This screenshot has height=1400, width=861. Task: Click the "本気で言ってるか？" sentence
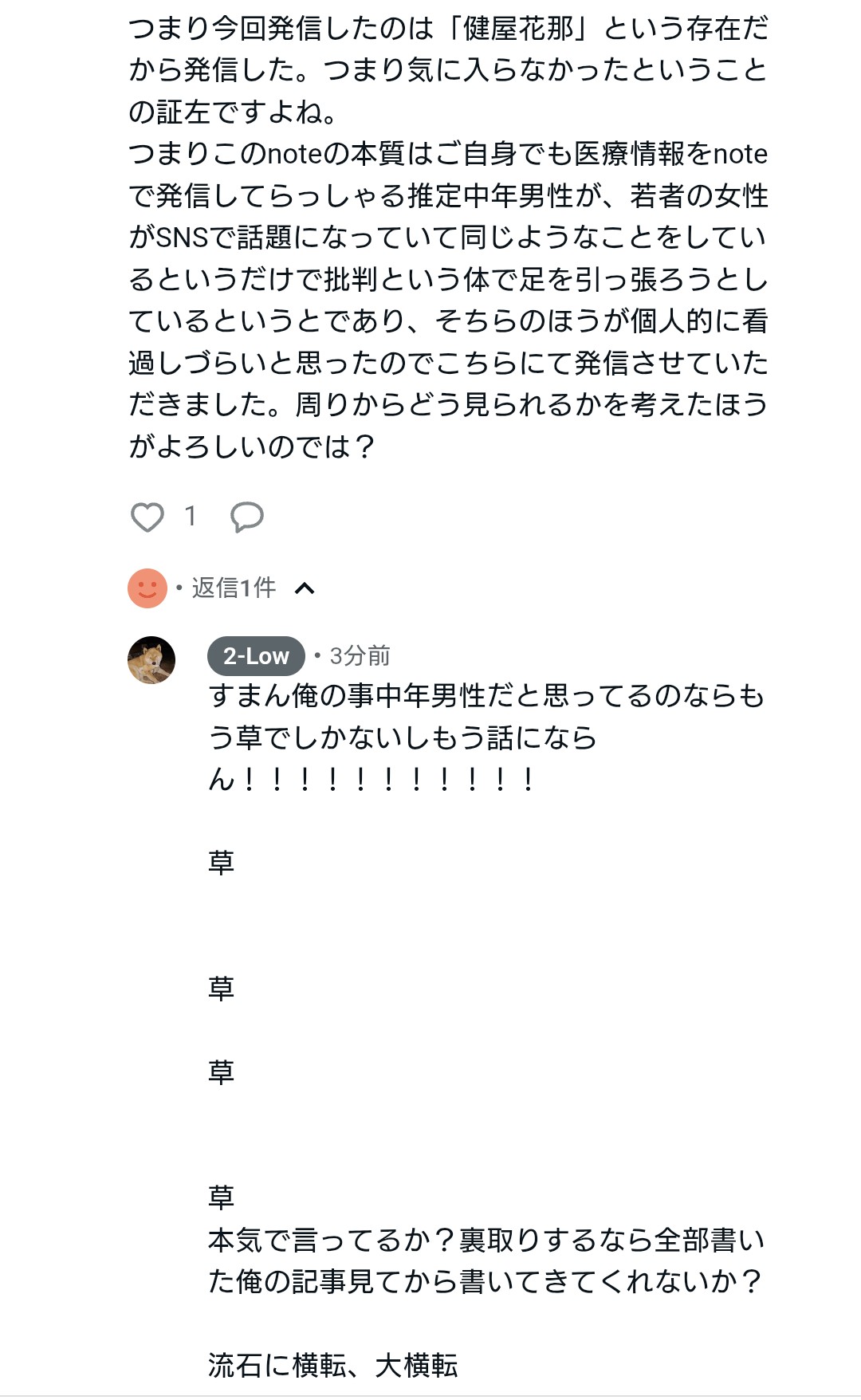(x=332, y=1240)
